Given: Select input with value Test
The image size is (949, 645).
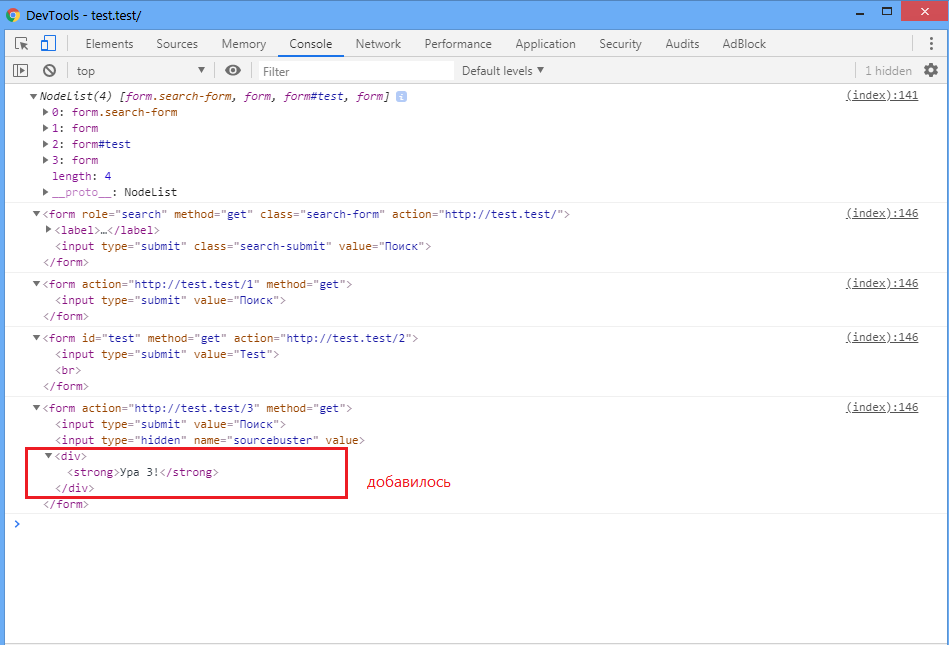Looking at the screenshot, I should coord(167,354).
